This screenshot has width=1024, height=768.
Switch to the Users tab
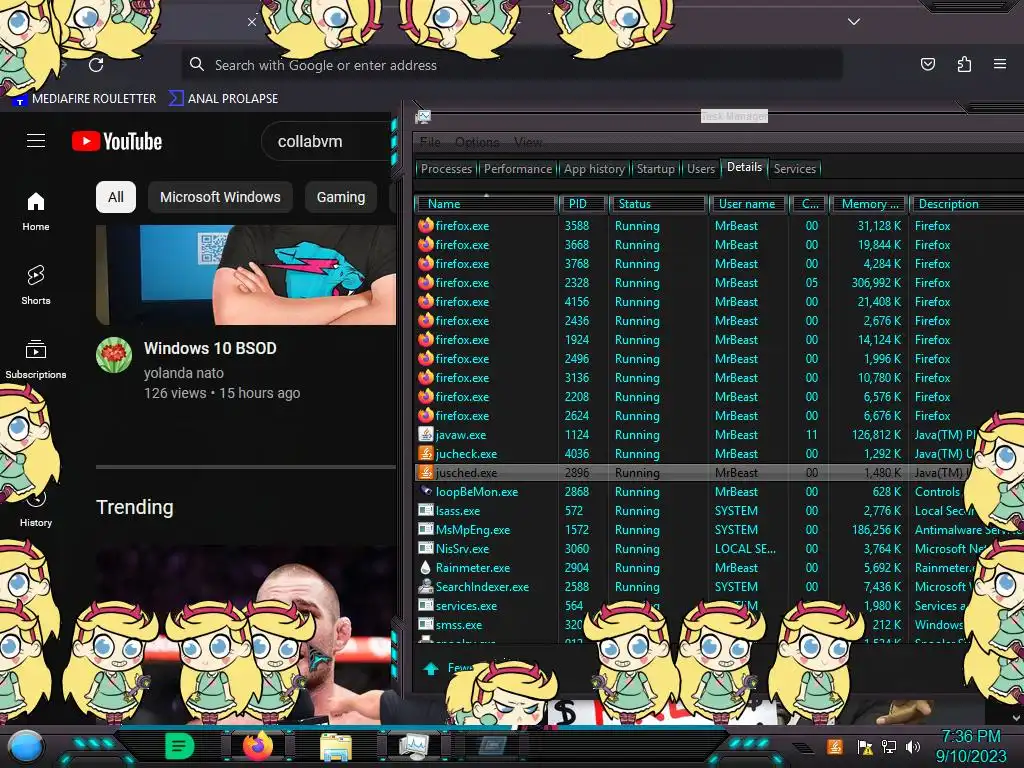click(x=701, y=168)
